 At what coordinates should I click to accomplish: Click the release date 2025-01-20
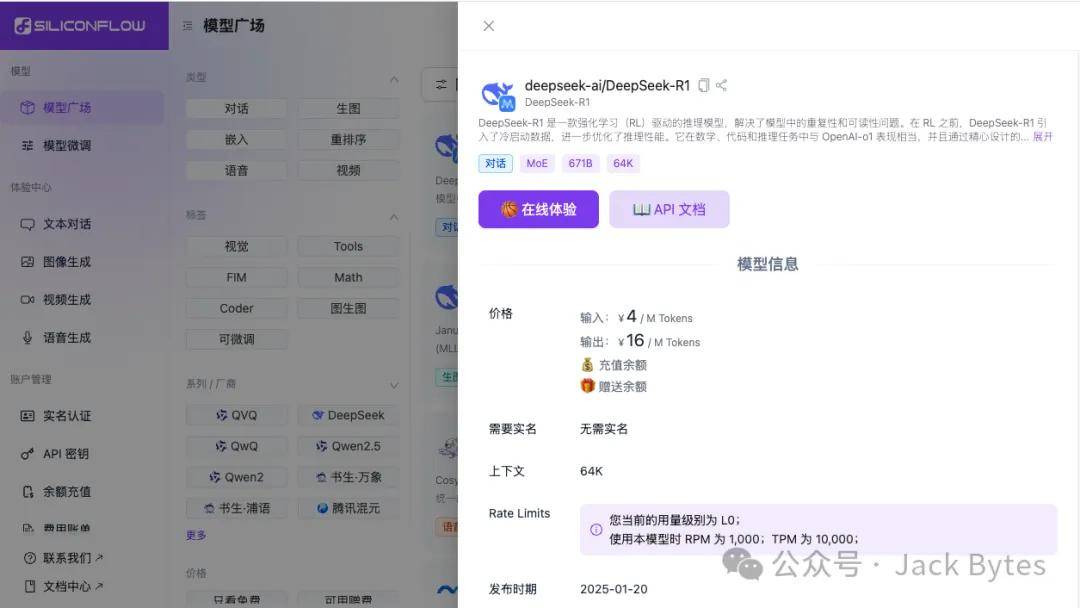[x=614, y=589]
